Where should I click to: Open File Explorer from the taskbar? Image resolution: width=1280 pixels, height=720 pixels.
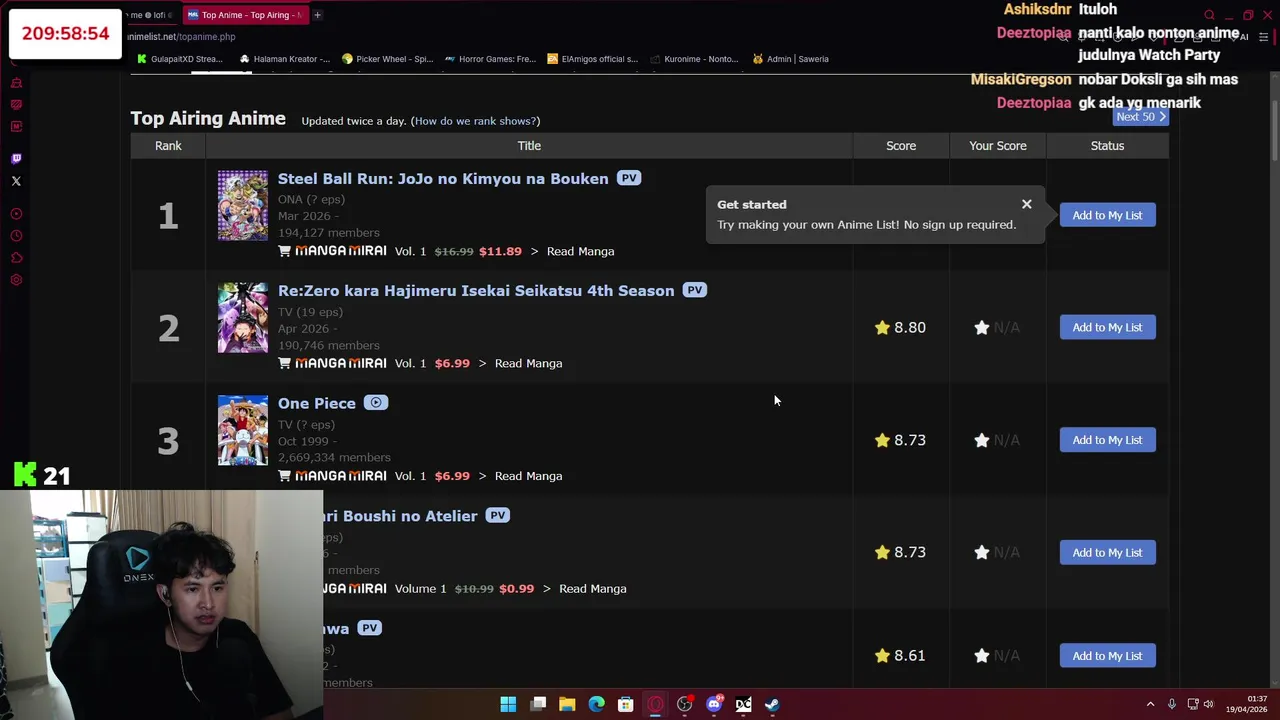pos(567,704)
